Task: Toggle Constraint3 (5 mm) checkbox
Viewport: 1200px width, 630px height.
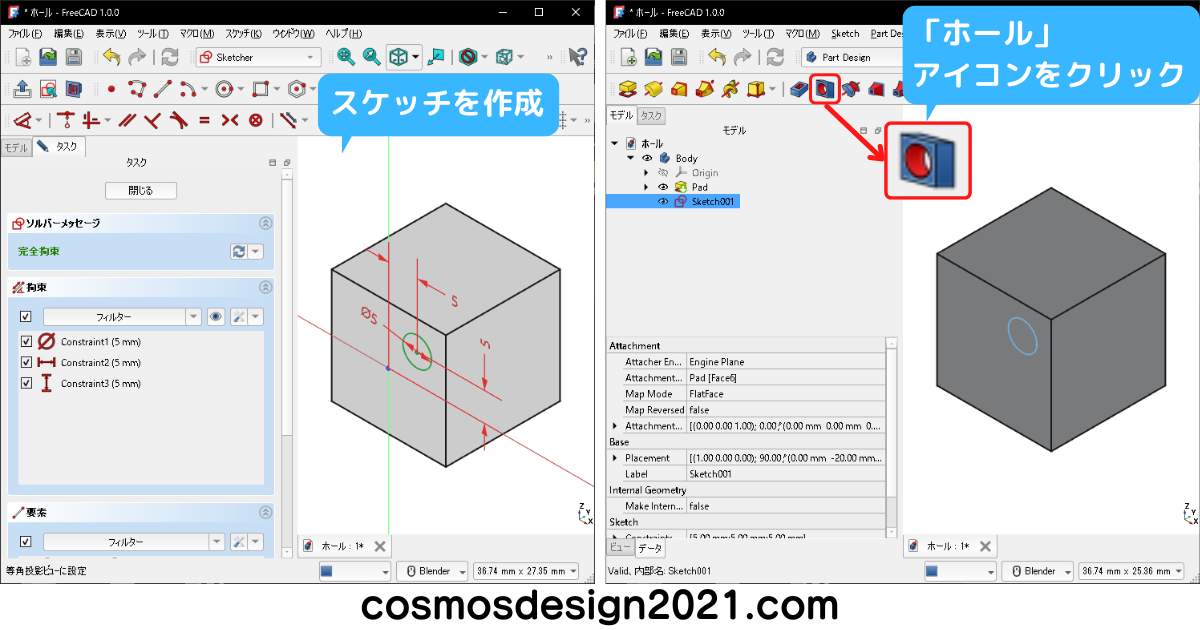Action: tap(27, 384)
